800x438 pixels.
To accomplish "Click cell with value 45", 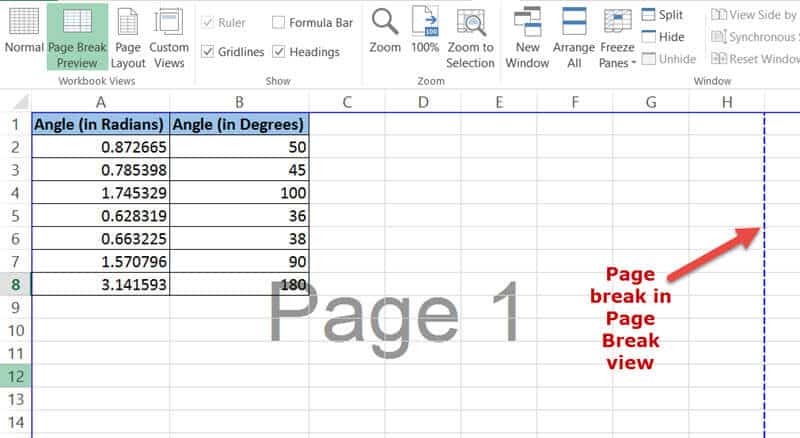I will click(x=239, y=170).
